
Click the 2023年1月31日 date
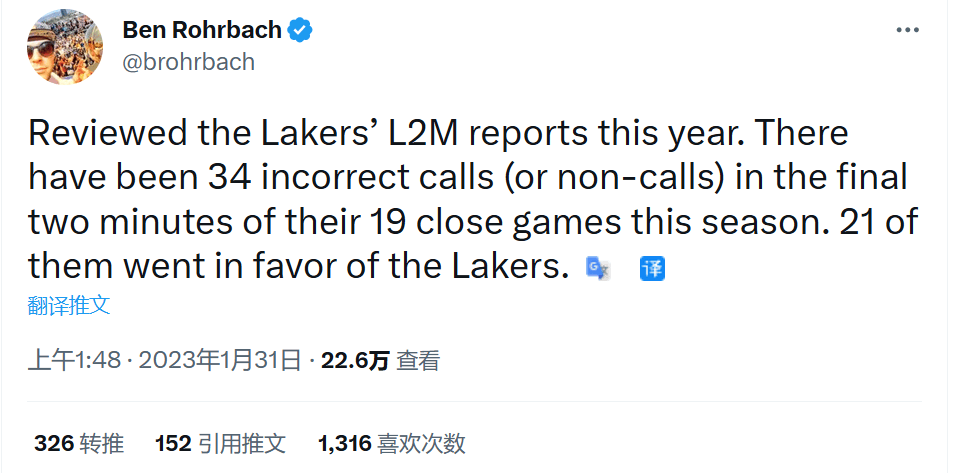point(220,360)
